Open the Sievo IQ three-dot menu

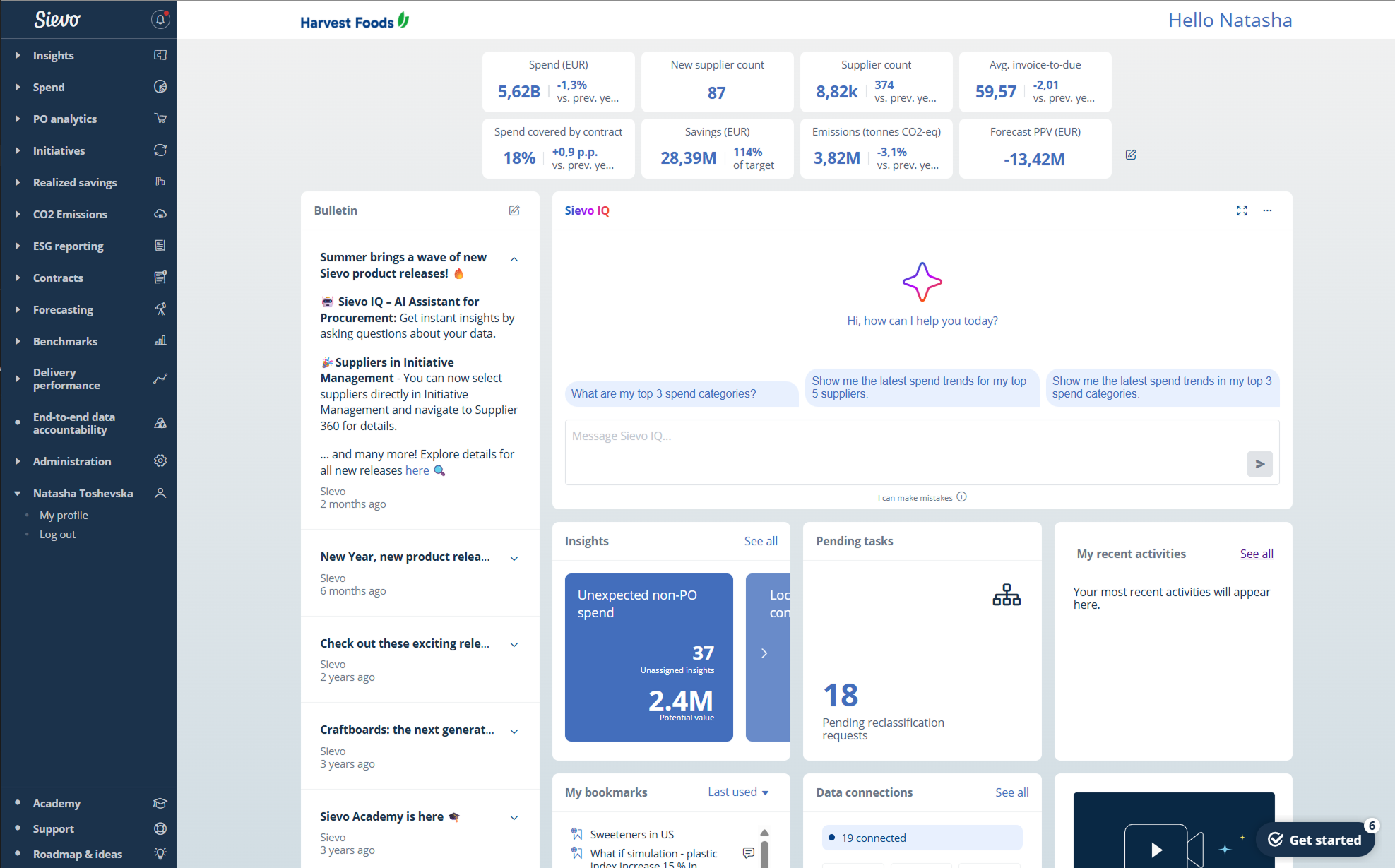click(1267, 210)
